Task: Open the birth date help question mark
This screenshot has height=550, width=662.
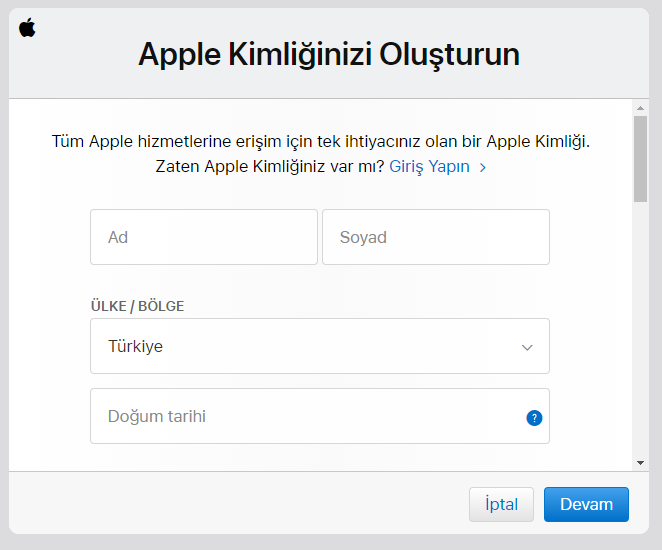Action: tap(534, 418)
